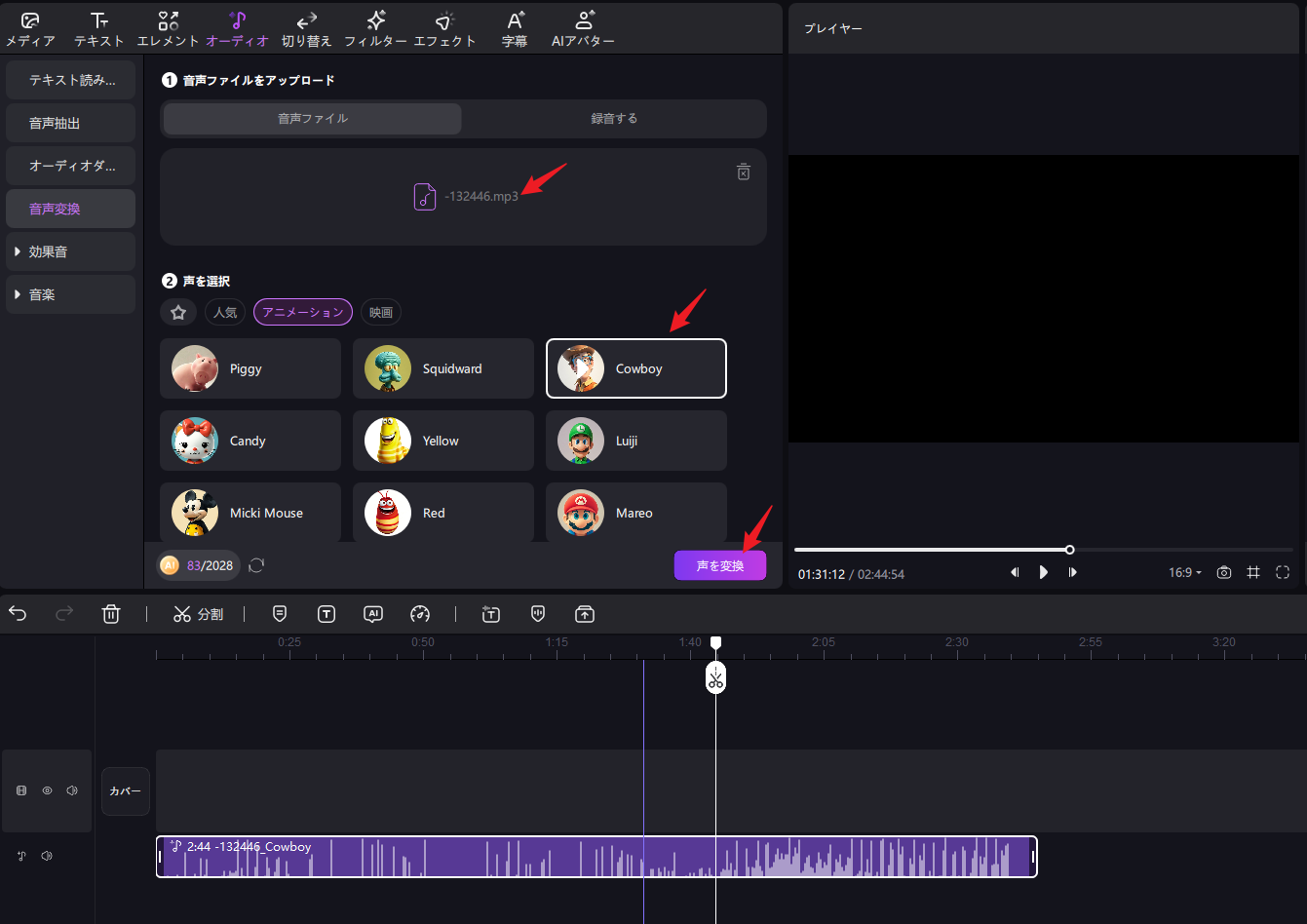Click the 分割 split button
The width and height of the screenshot is (1307, 924).
click(x=199, y=614)
